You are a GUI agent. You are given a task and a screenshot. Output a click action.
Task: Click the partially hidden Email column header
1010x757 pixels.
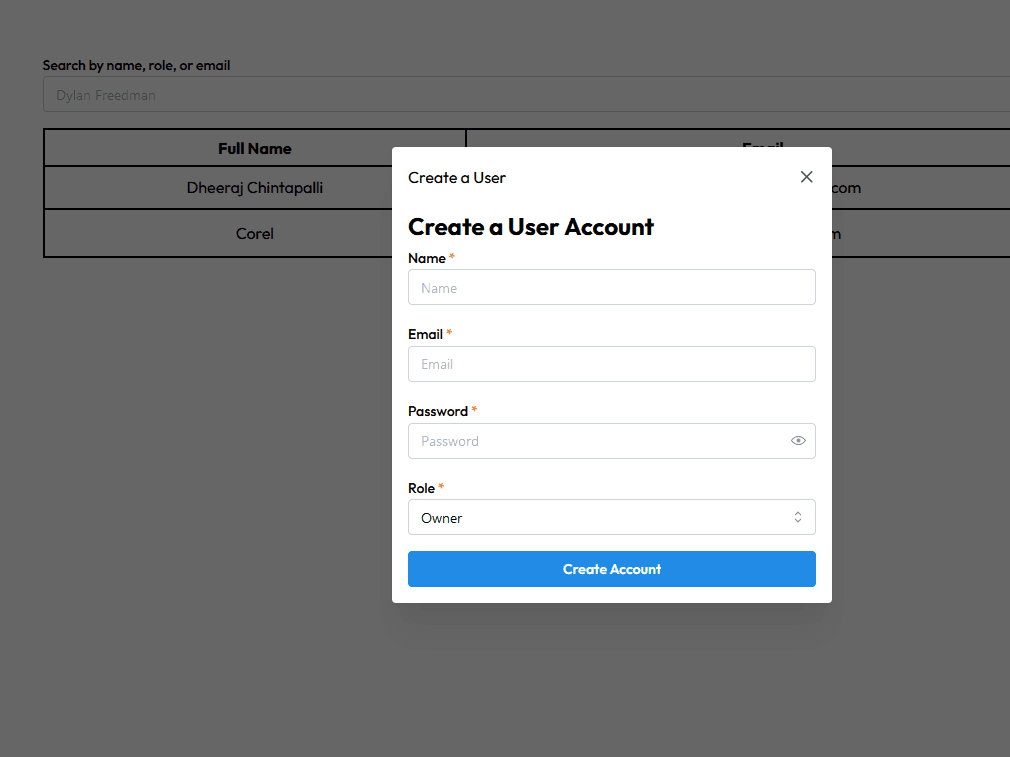point(762,142)
